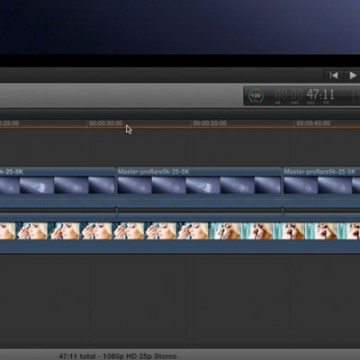
Task: Move playhead to the 00:00:35:00 ruler mark
Action: (210, 123)
